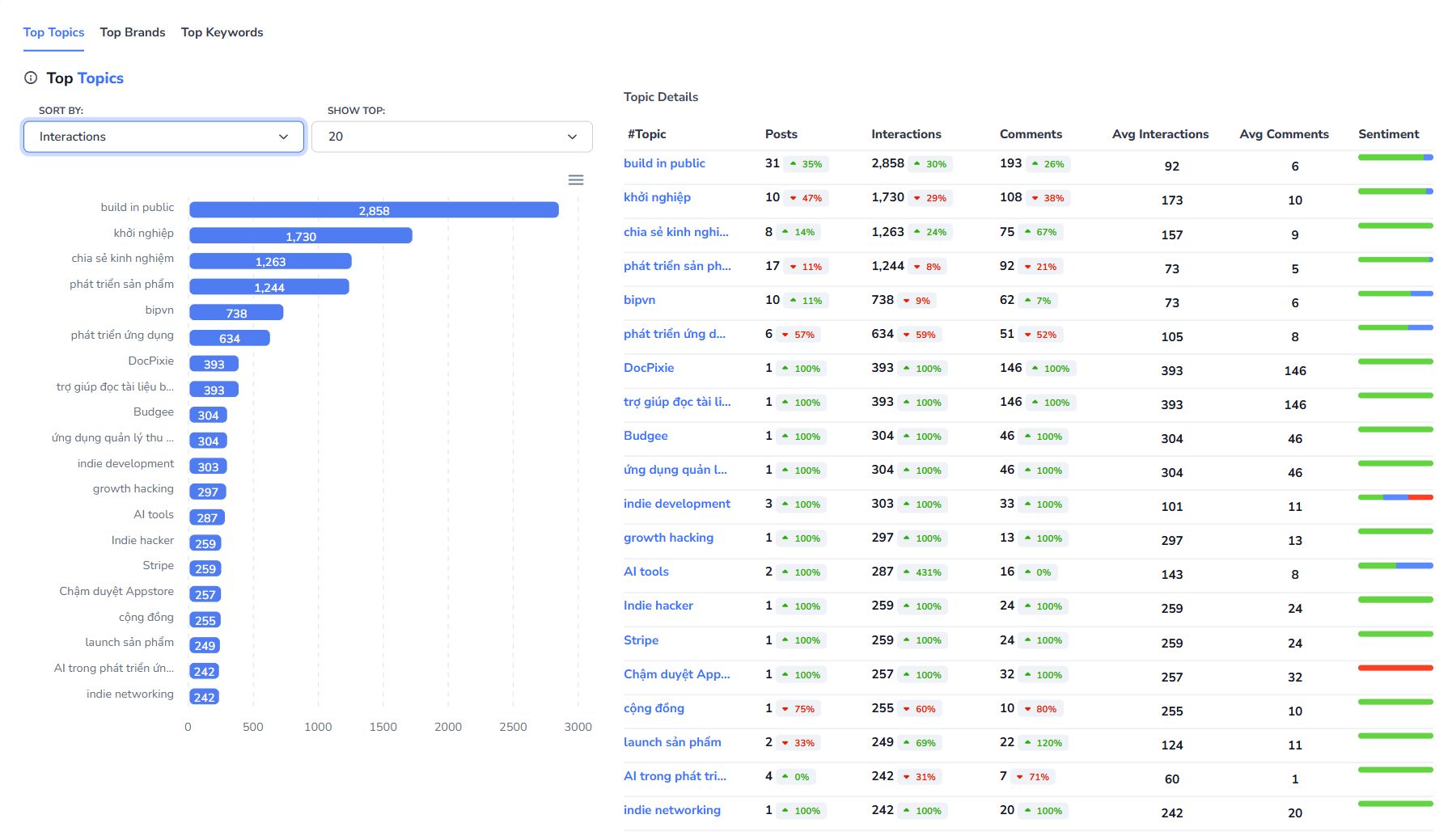Click the Avg Interactions column header
Screen dimensions: 1452x840
(1160, 134)
